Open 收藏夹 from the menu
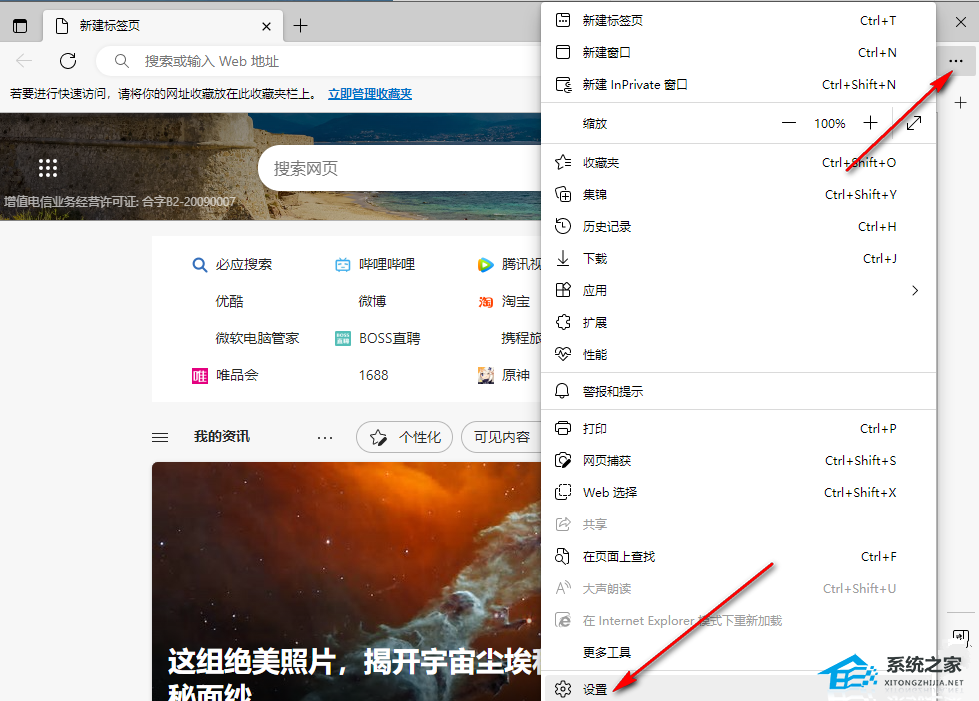This screenshot has height=701, width=979. tap(739, 162)
